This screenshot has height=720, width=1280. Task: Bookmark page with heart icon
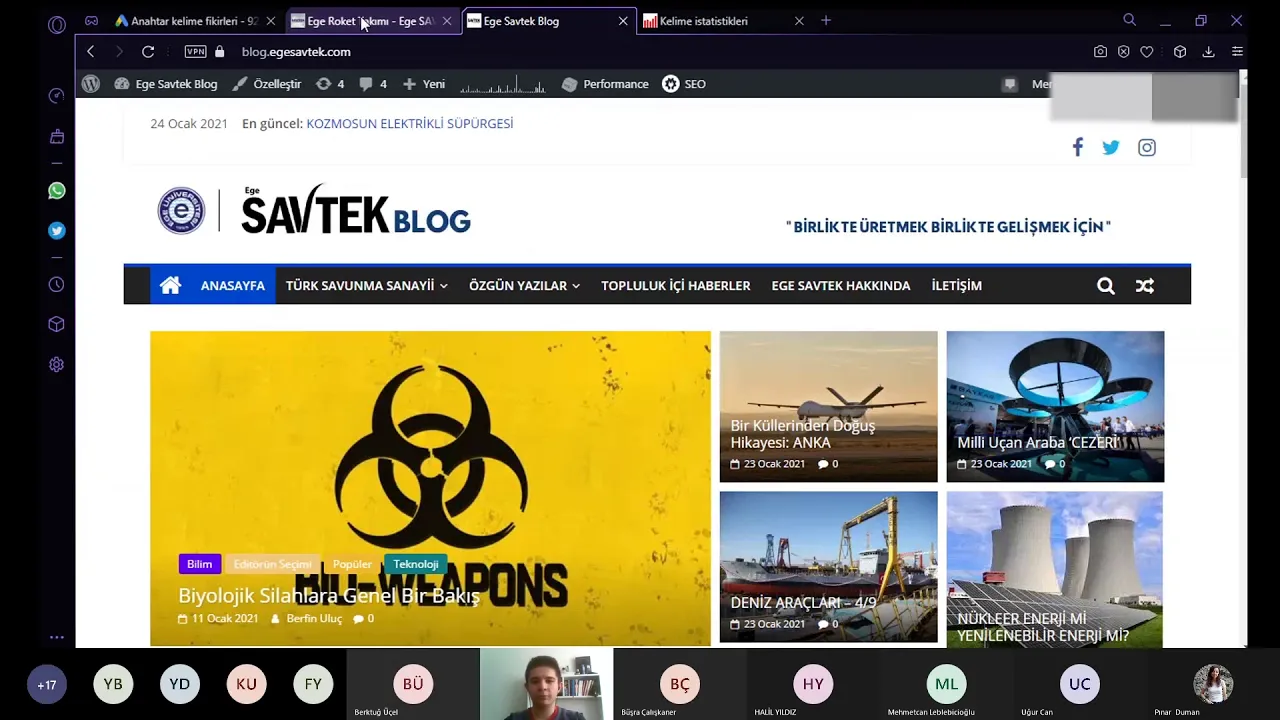1147,52
